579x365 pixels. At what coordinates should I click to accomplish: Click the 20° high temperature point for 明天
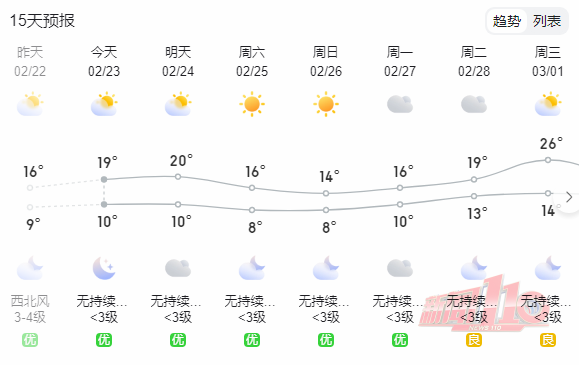pos(178,177)
